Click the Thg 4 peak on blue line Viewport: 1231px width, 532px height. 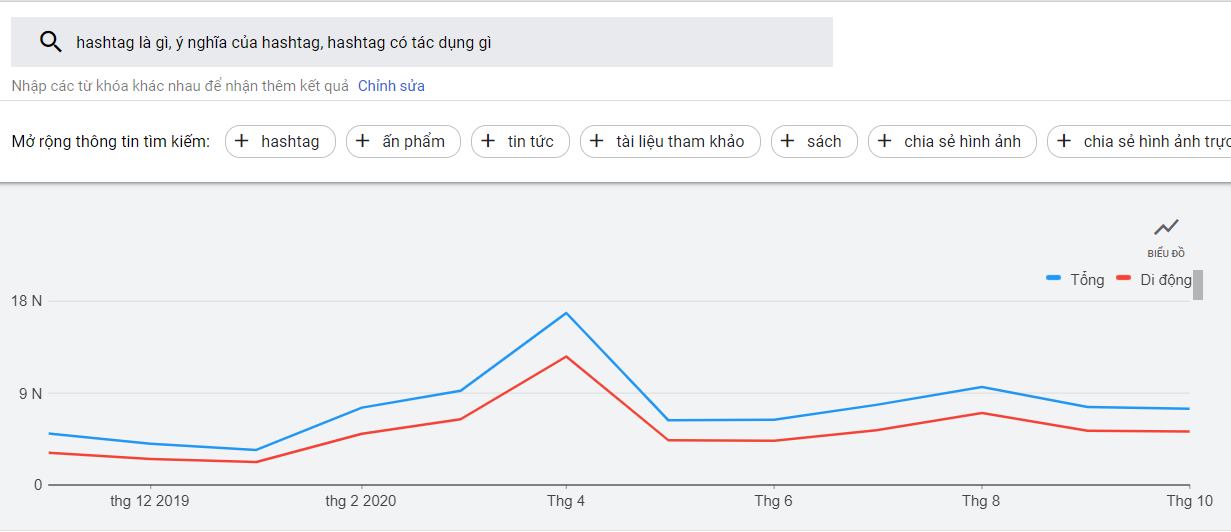[x=566, y=313]
